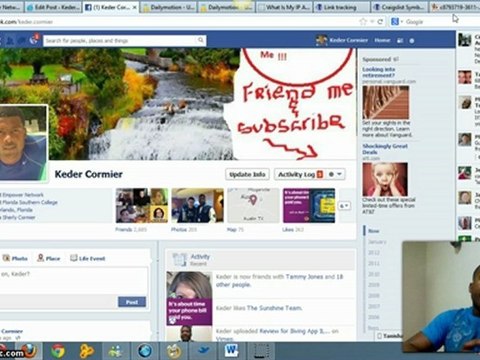Screen dimensions: 480x360
Task: Click Facebook privacy shortcuts icon beside Home
Action: tap(400, 40)
